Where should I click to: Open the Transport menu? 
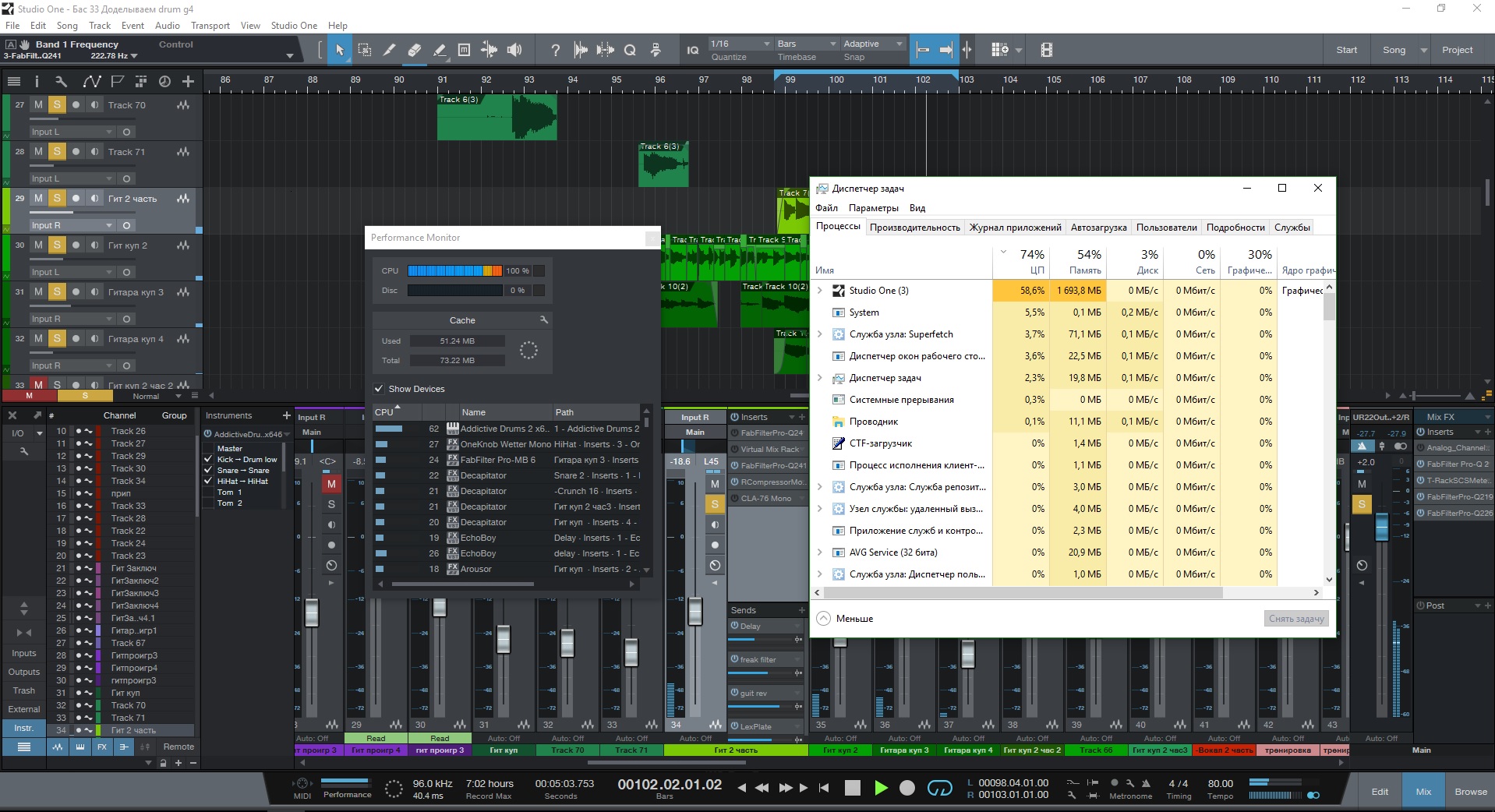(x=210, y=25)
